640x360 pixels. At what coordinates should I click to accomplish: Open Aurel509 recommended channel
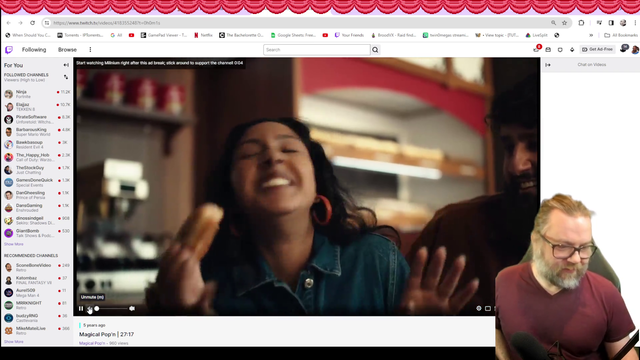click(x=37, y=293)
